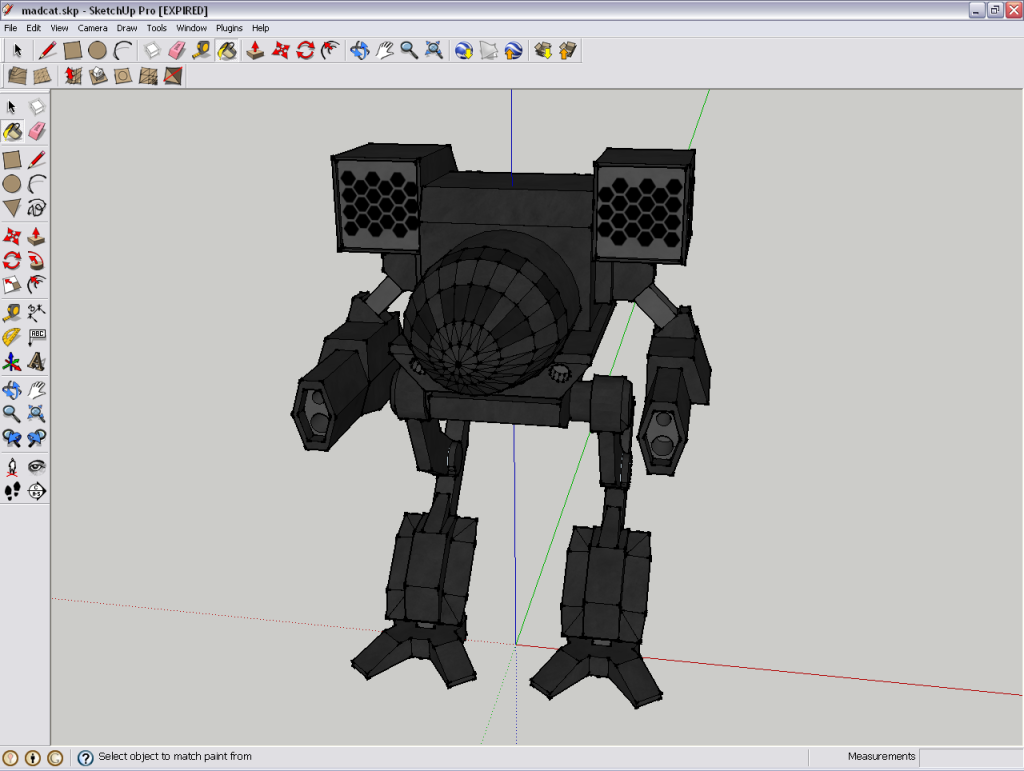
Task: Choose the Walk footprints tool
Action: tap(12, 491)
